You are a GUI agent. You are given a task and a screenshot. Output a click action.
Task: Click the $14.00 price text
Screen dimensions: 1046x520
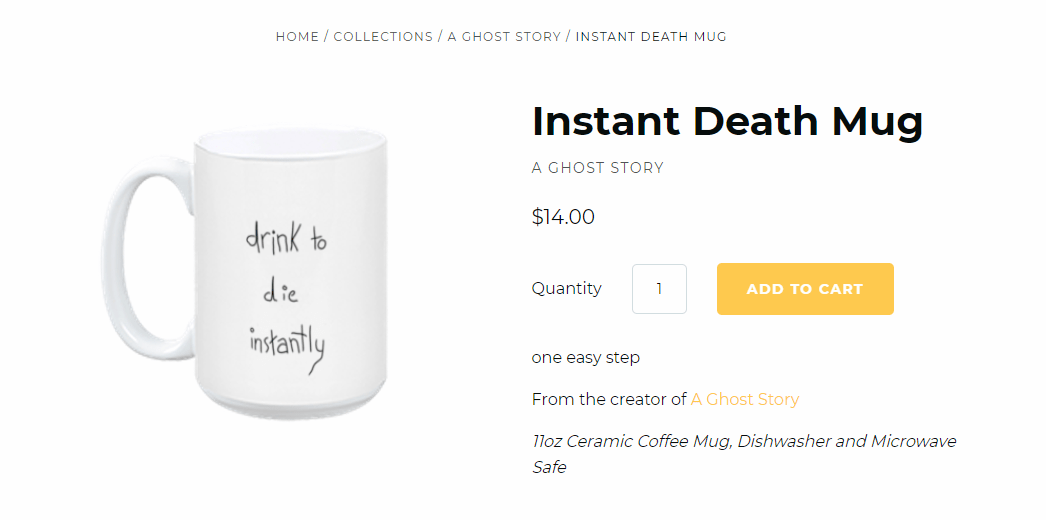coord(563,217)
